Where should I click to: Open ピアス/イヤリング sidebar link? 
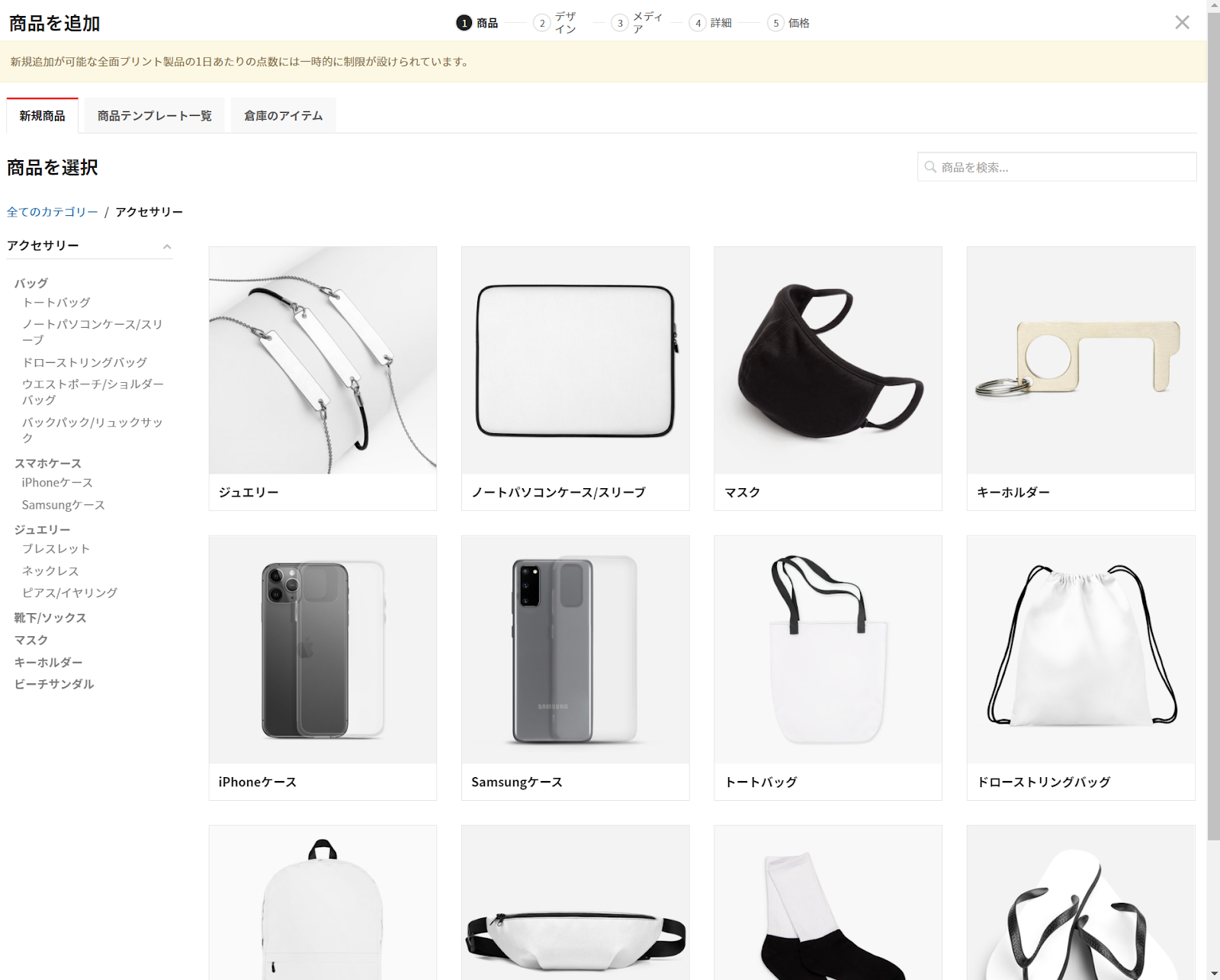[x=70, y=593]
